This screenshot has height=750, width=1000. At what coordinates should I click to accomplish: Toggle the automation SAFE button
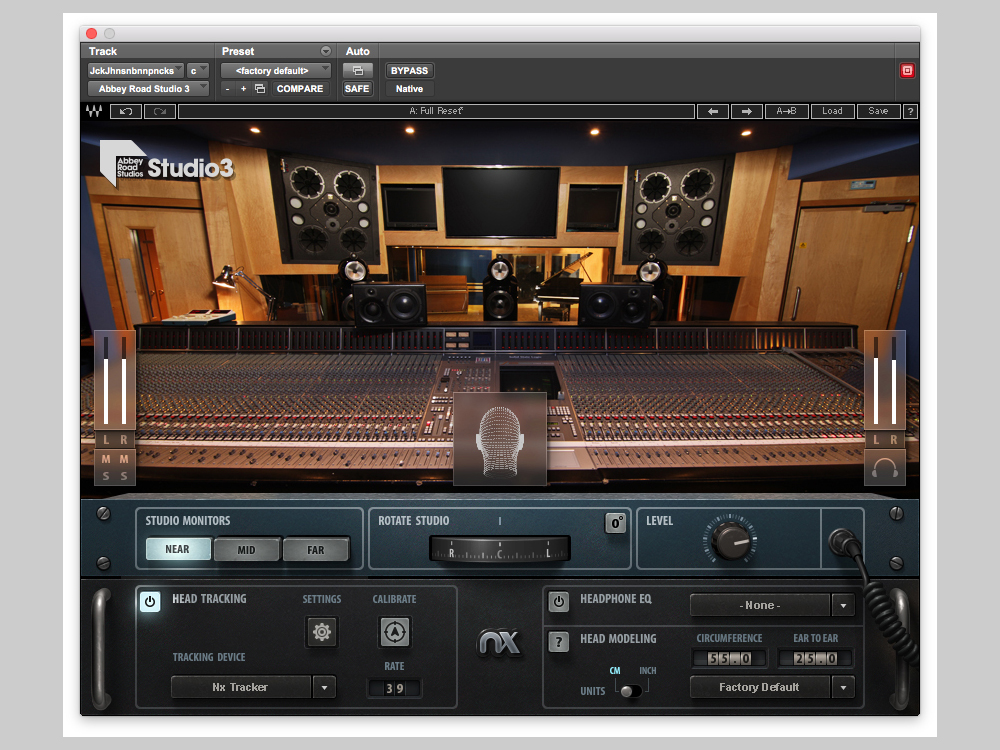pyautogui.click(x=357, y=89)
